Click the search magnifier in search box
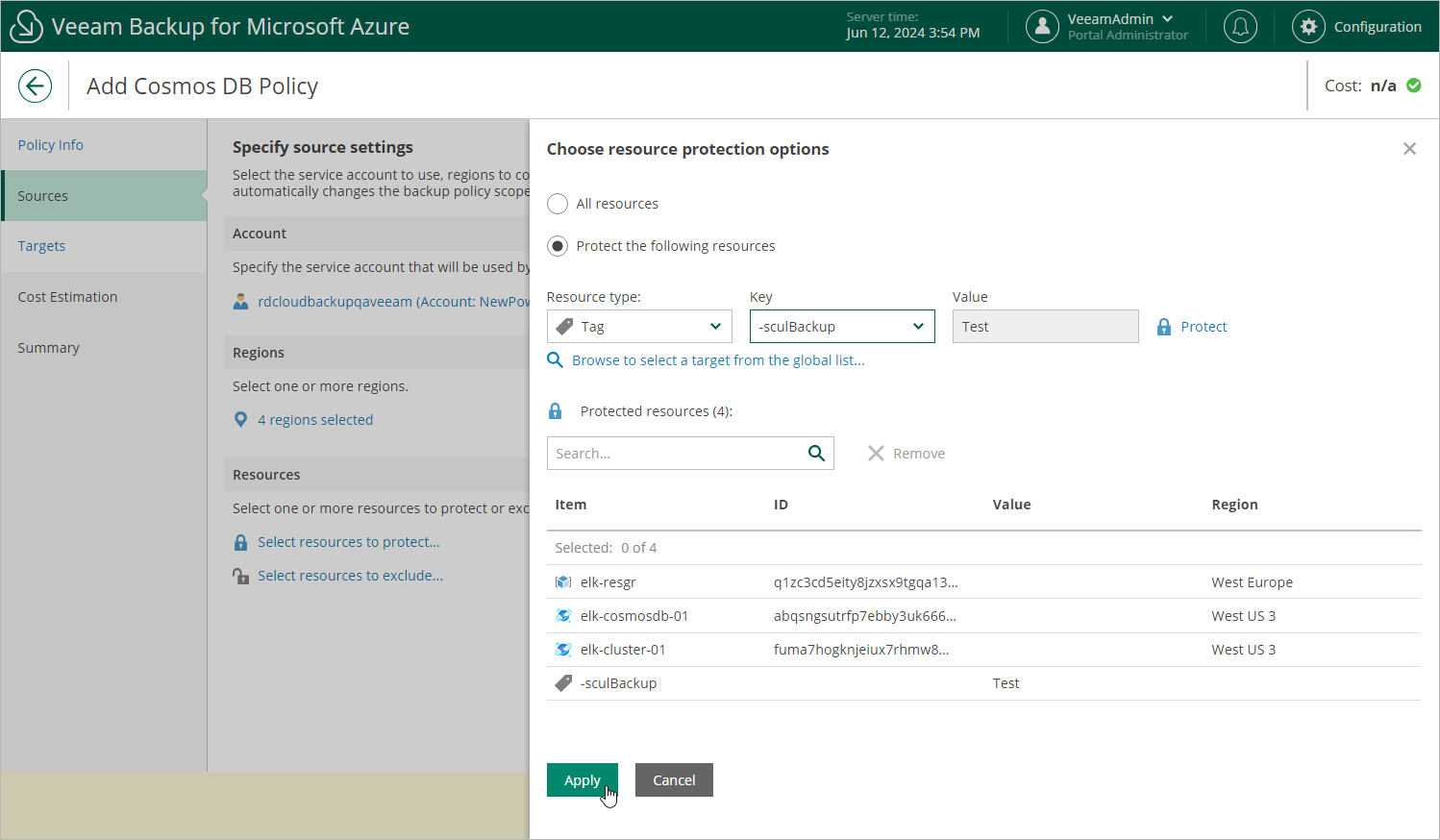This screenshot has height=840, width=1440. click(816, 453)
